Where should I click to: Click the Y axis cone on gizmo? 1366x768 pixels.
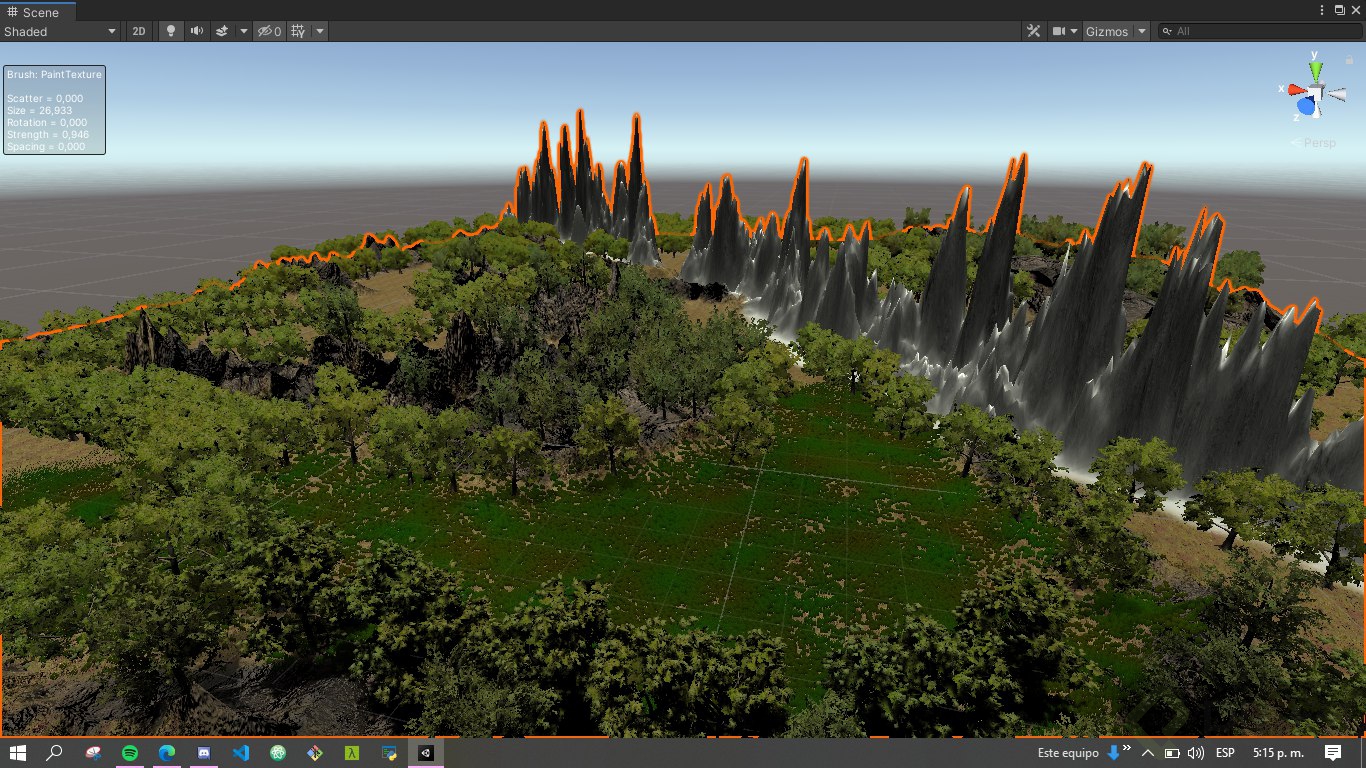[x=1316, y=68]
